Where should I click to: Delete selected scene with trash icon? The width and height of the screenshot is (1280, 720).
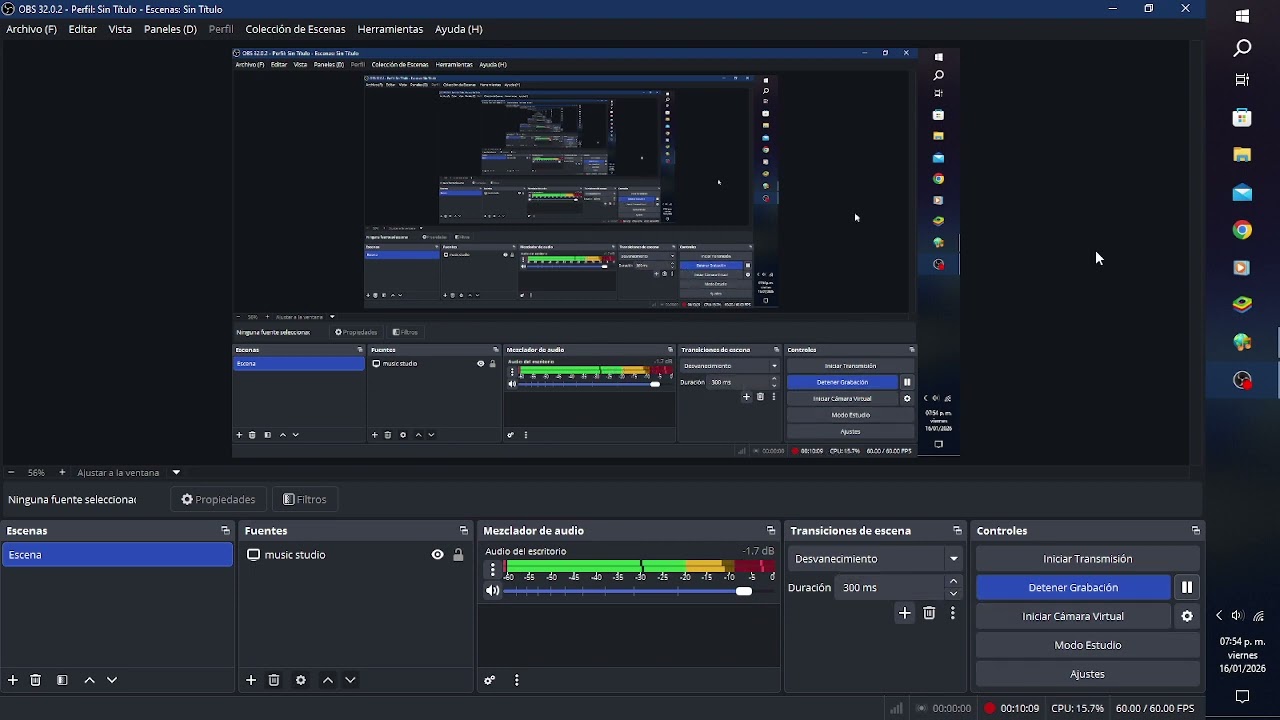pos(36,680)
